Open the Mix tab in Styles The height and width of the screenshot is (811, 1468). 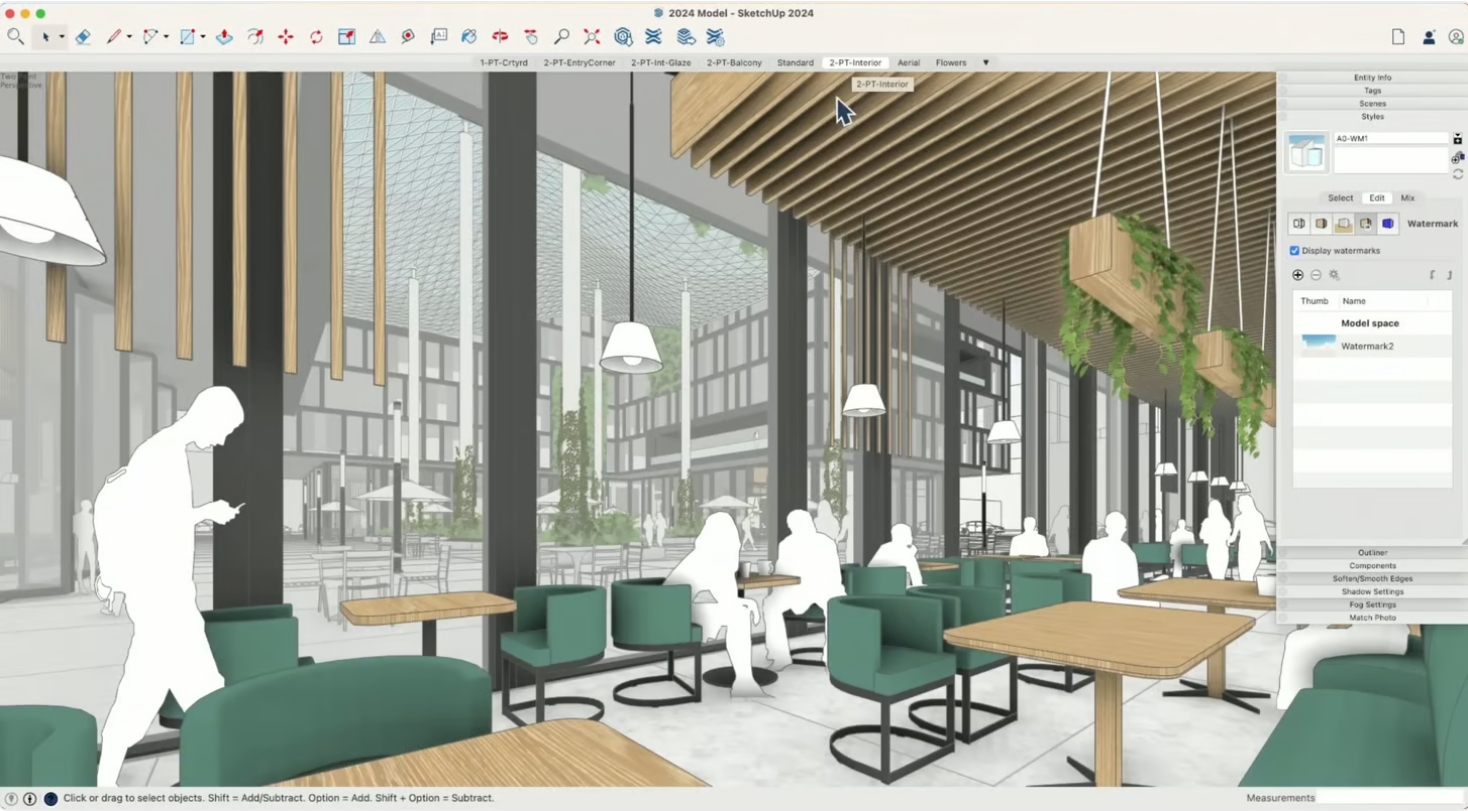coord(1407,198)
